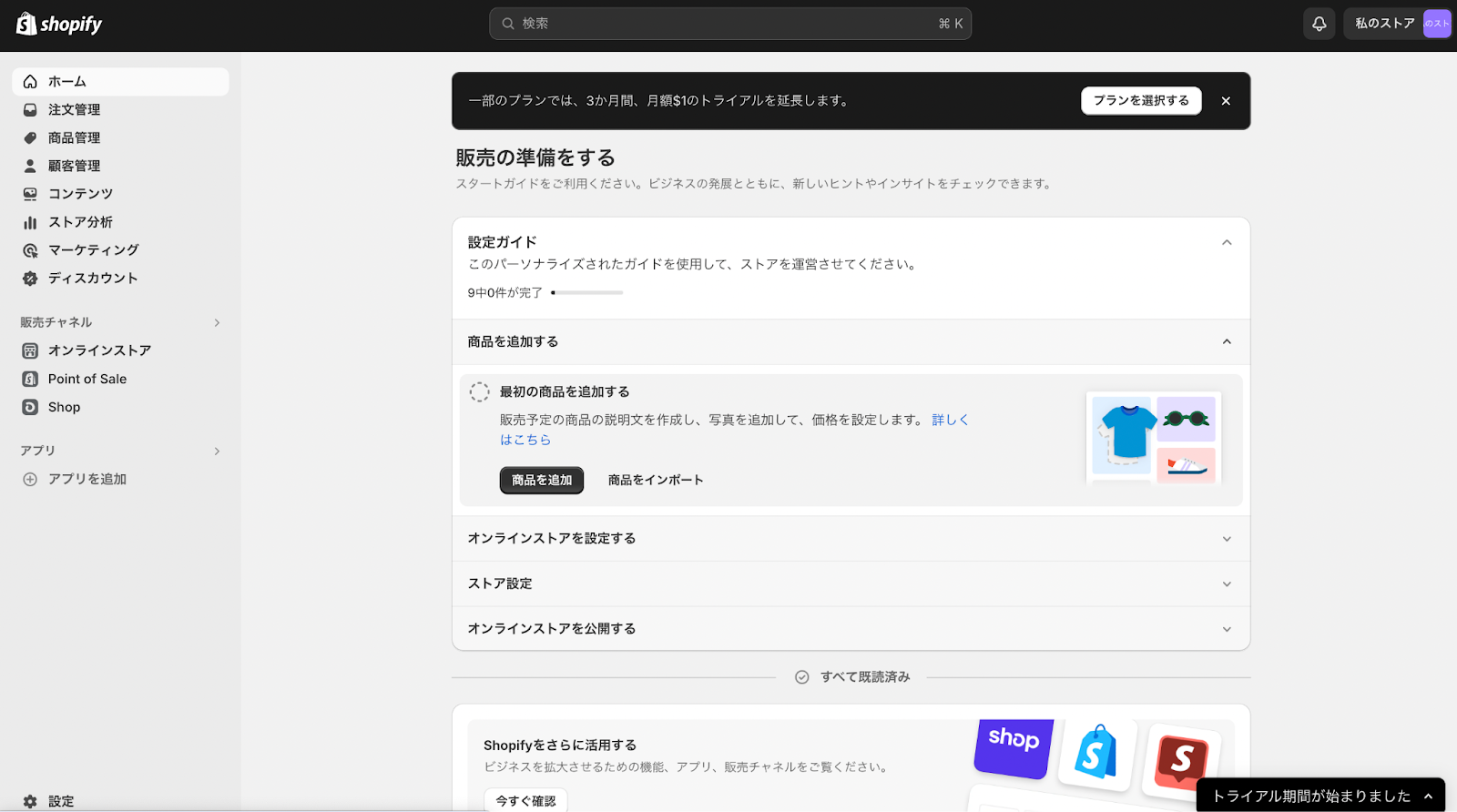Click the 商品を追加 button
The height and width of the screenshot is (812, 1457).
click(542, 481)
